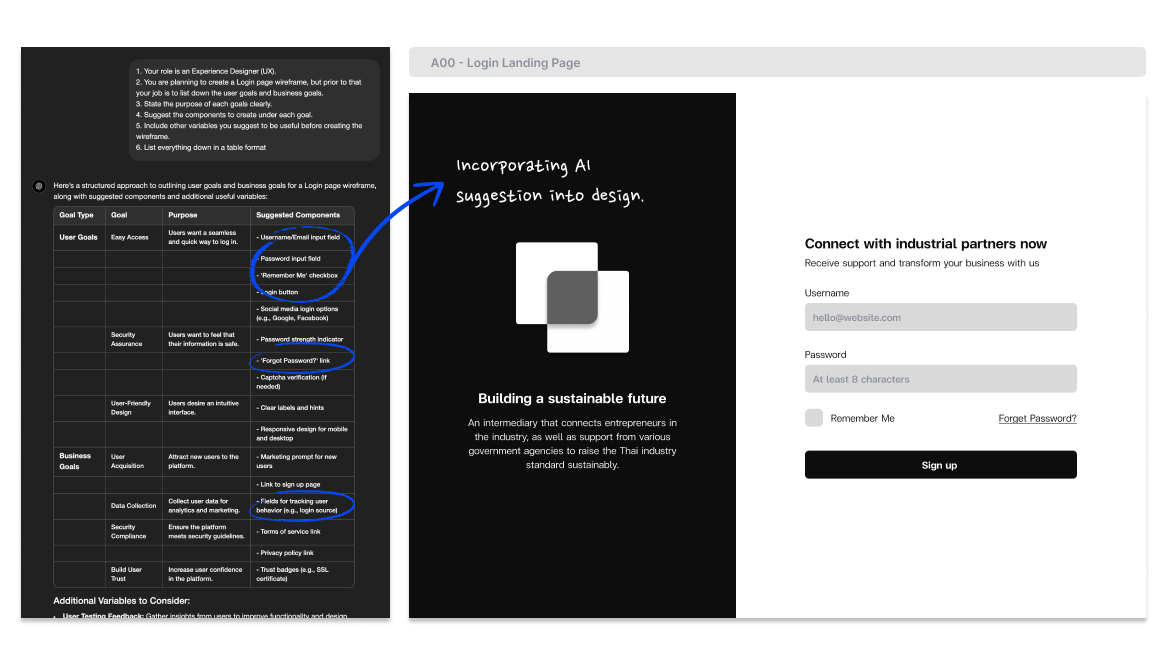Open the Forget Password link
The height and width of the screenshot is (665, 1169).
1037,418
